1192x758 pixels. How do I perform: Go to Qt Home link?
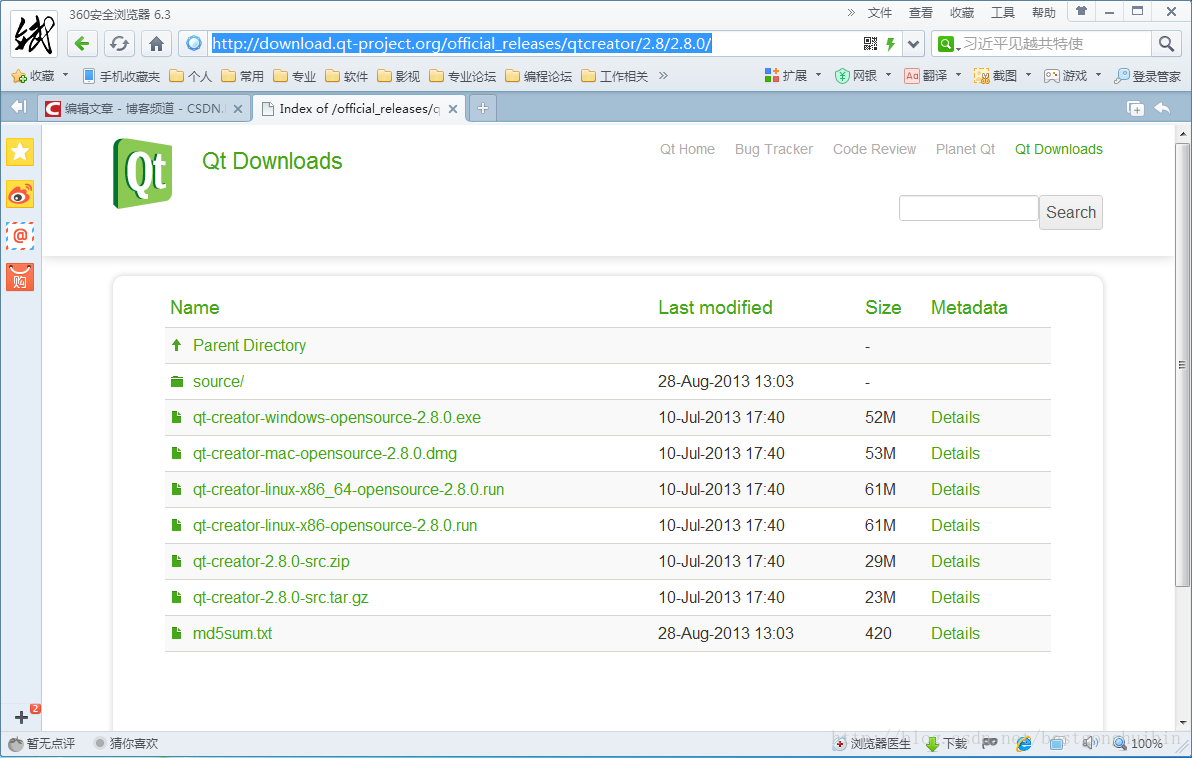tap(687, 149)
